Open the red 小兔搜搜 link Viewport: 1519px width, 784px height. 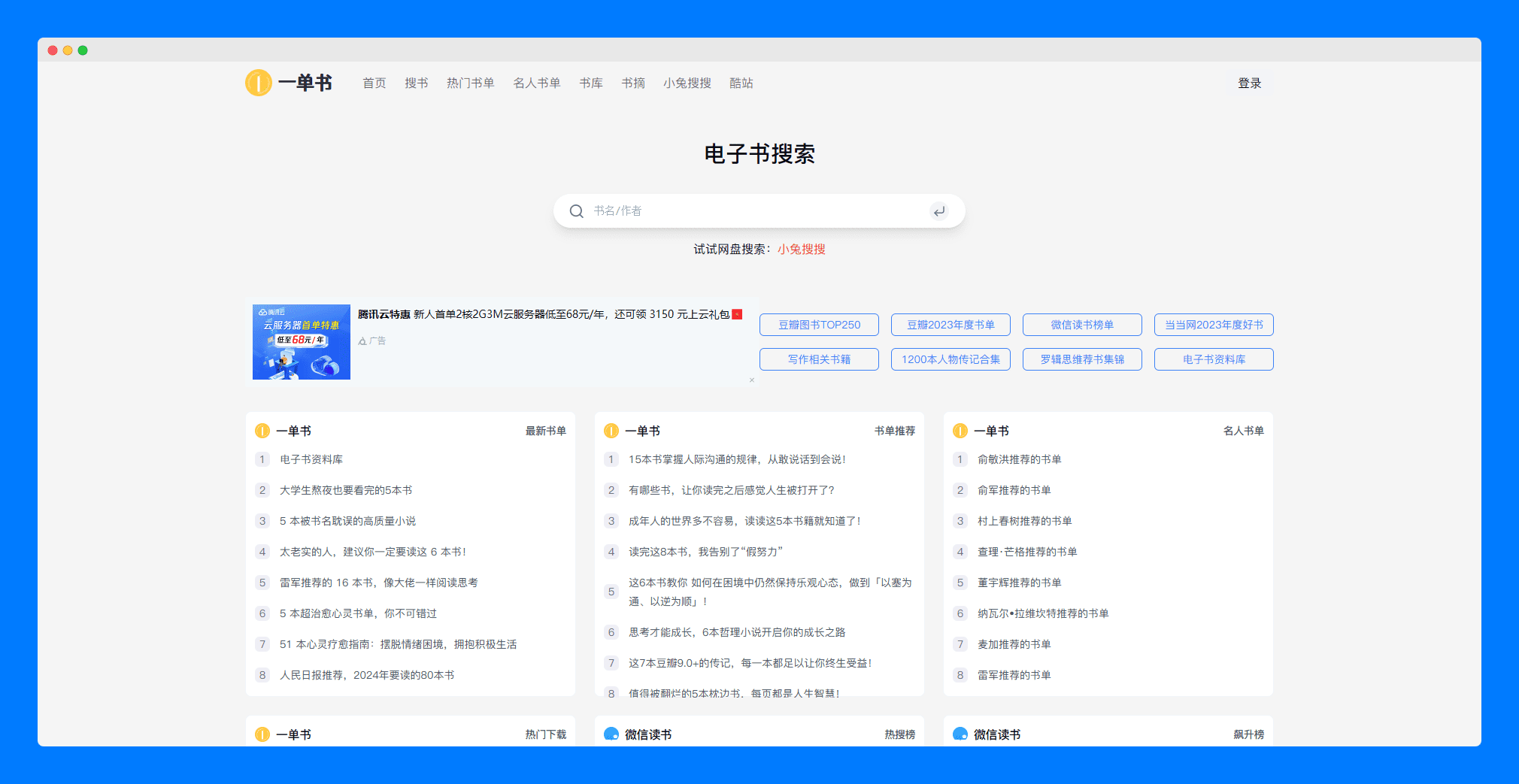click(800, 249)
